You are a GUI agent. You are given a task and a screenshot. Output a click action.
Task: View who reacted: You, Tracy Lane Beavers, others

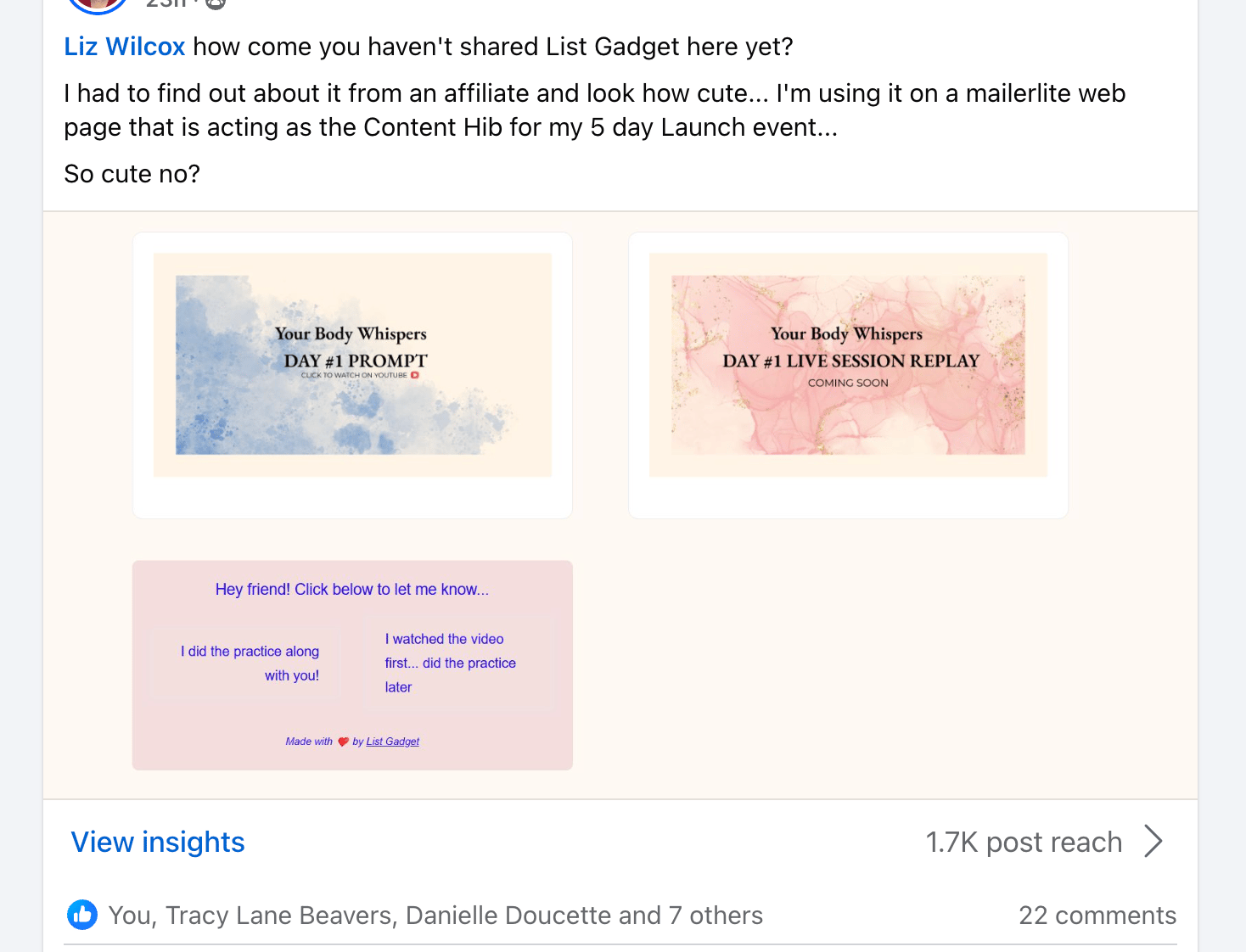pos(435,916)
